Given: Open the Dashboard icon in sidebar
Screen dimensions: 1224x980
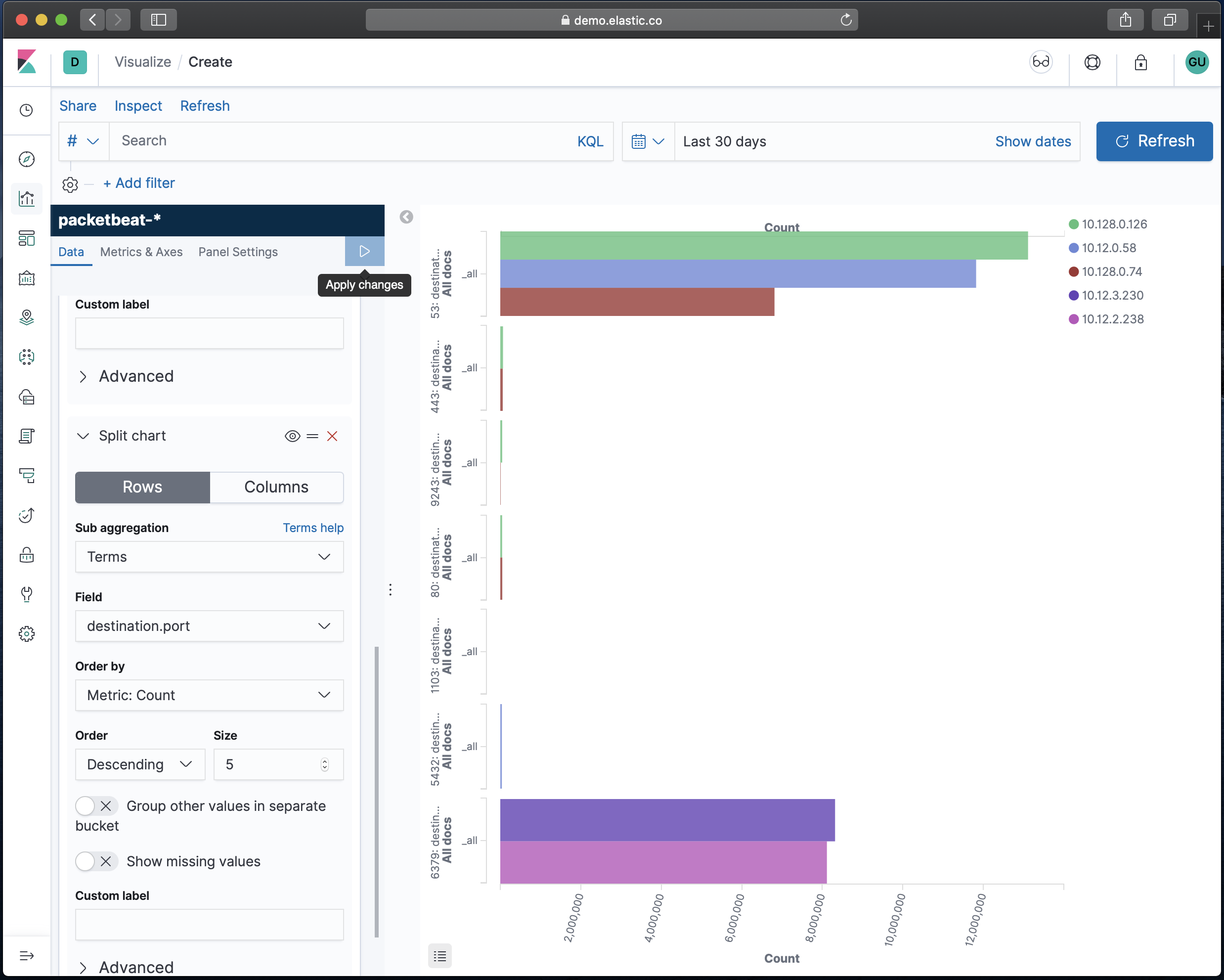Looking at the screenshot, I should point(27,238).
